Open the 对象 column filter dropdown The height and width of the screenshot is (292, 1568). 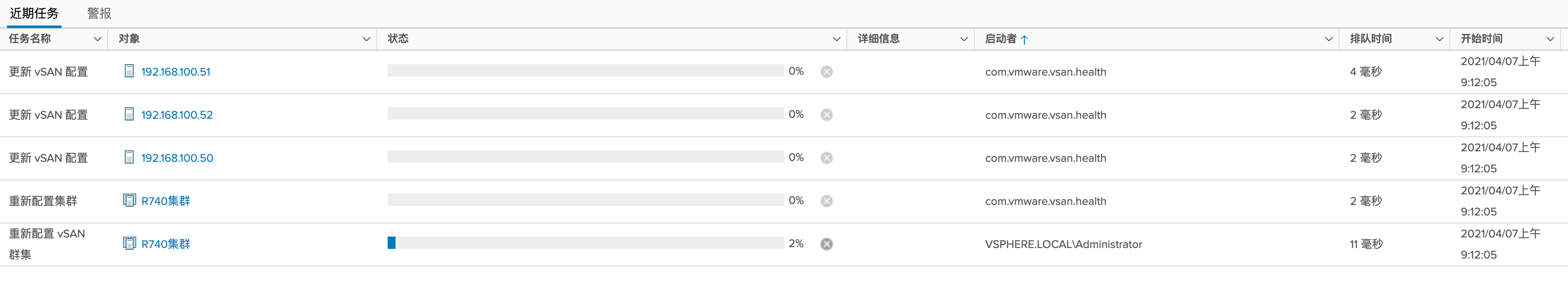click(x=366, y=39)
